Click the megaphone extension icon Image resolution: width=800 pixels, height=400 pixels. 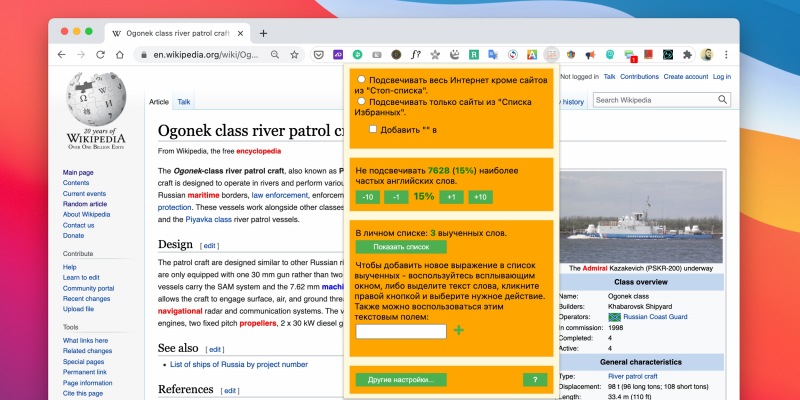[x=590, y=55]
